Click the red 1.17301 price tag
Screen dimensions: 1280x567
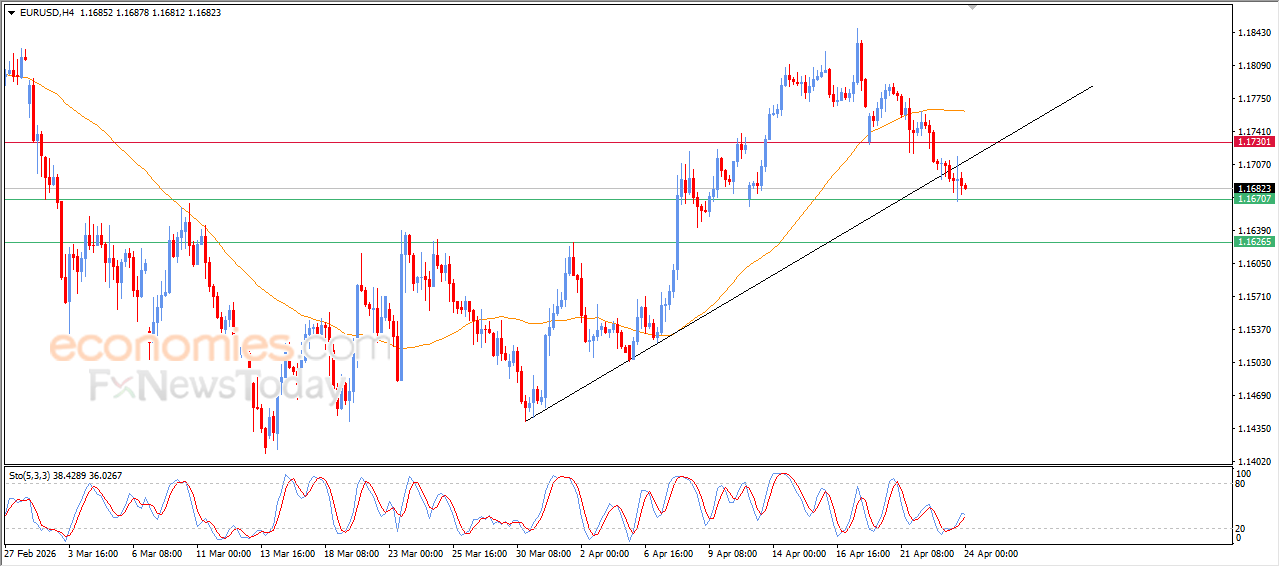[1254, 142]
